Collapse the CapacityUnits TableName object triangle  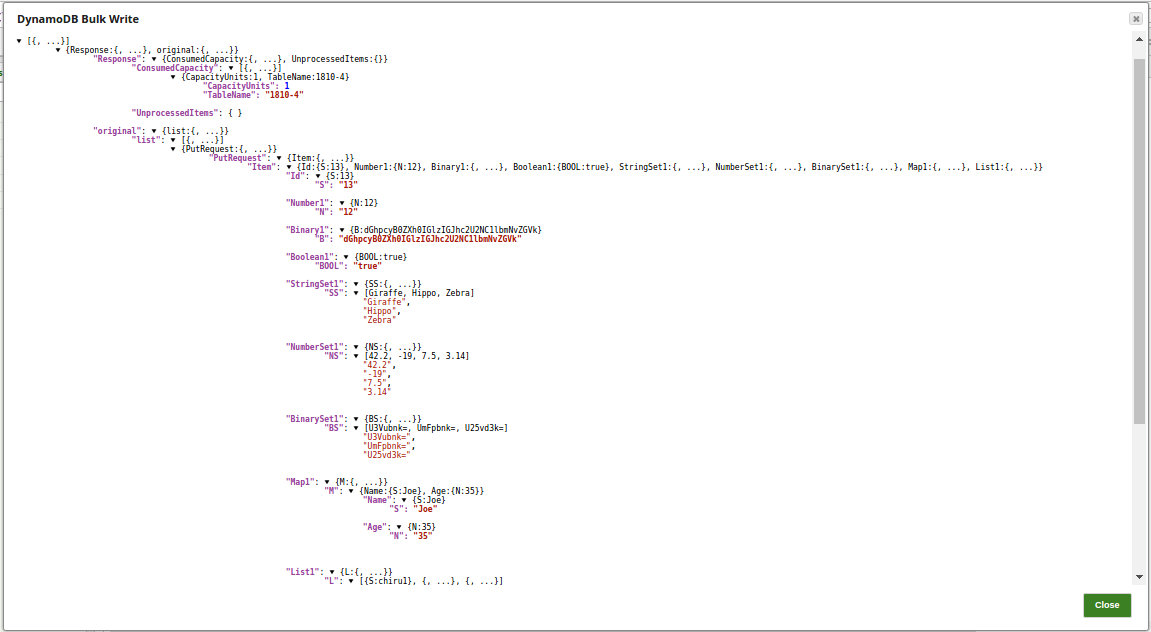(173, 77)
